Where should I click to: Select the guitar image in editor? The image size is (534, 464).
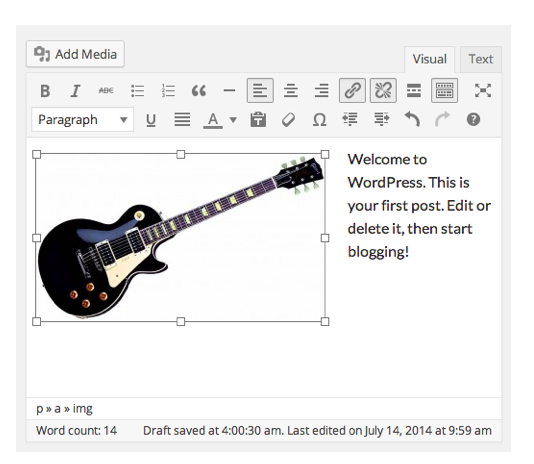181,237
